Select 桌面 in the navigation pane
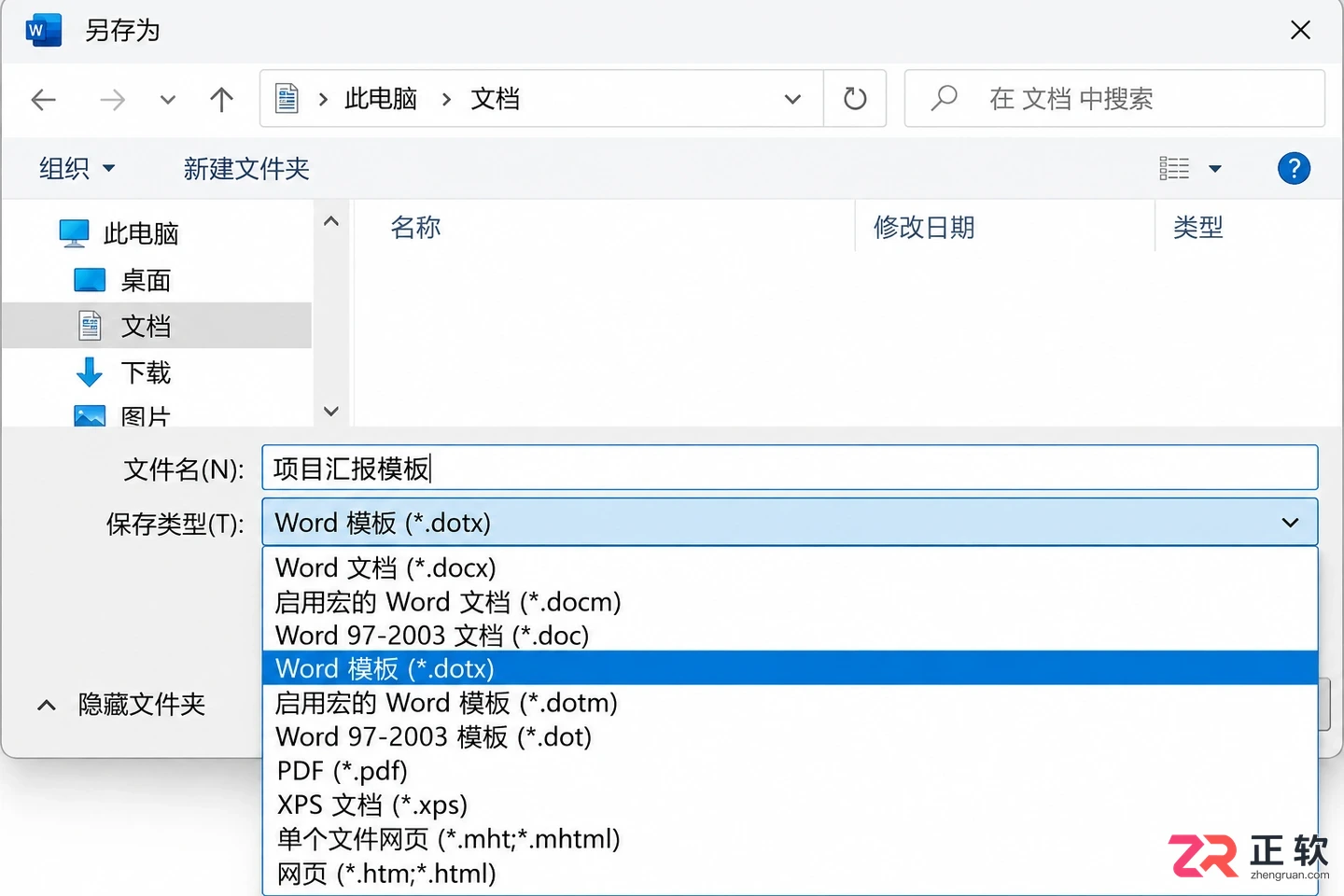This screenshot has width=1344, height=896. pos(122,280)
